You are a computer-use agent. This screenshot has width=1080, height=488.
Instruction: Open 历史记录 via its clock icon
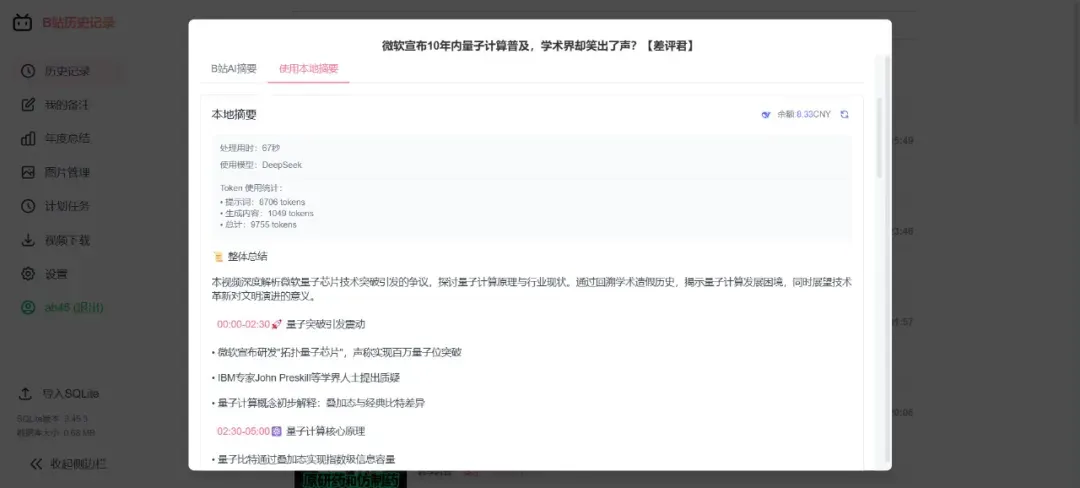pos(28,71)
